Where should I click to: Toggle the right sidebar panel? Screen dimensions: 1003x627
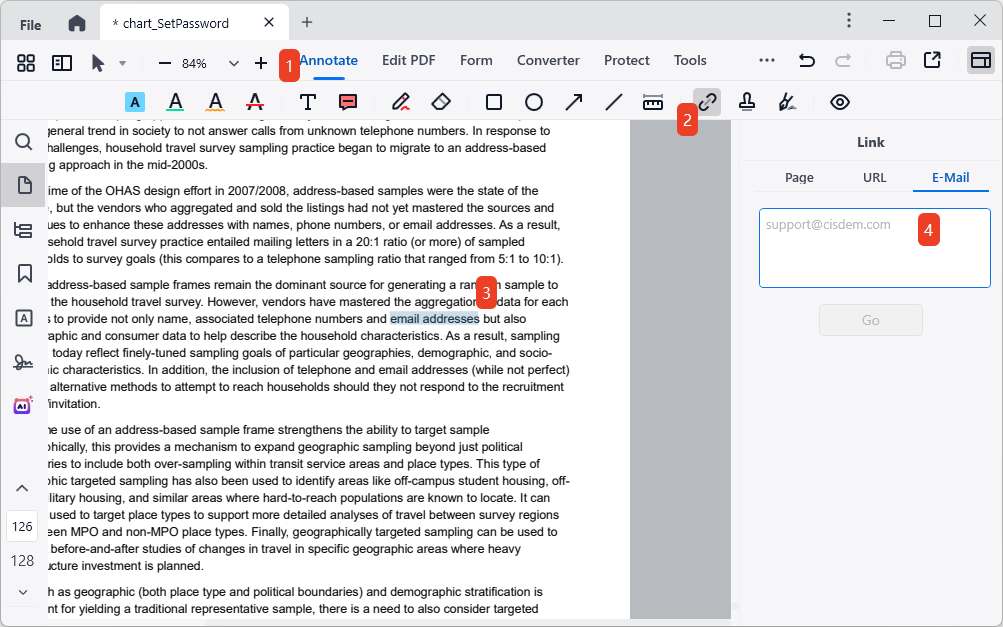pos(977,60)
